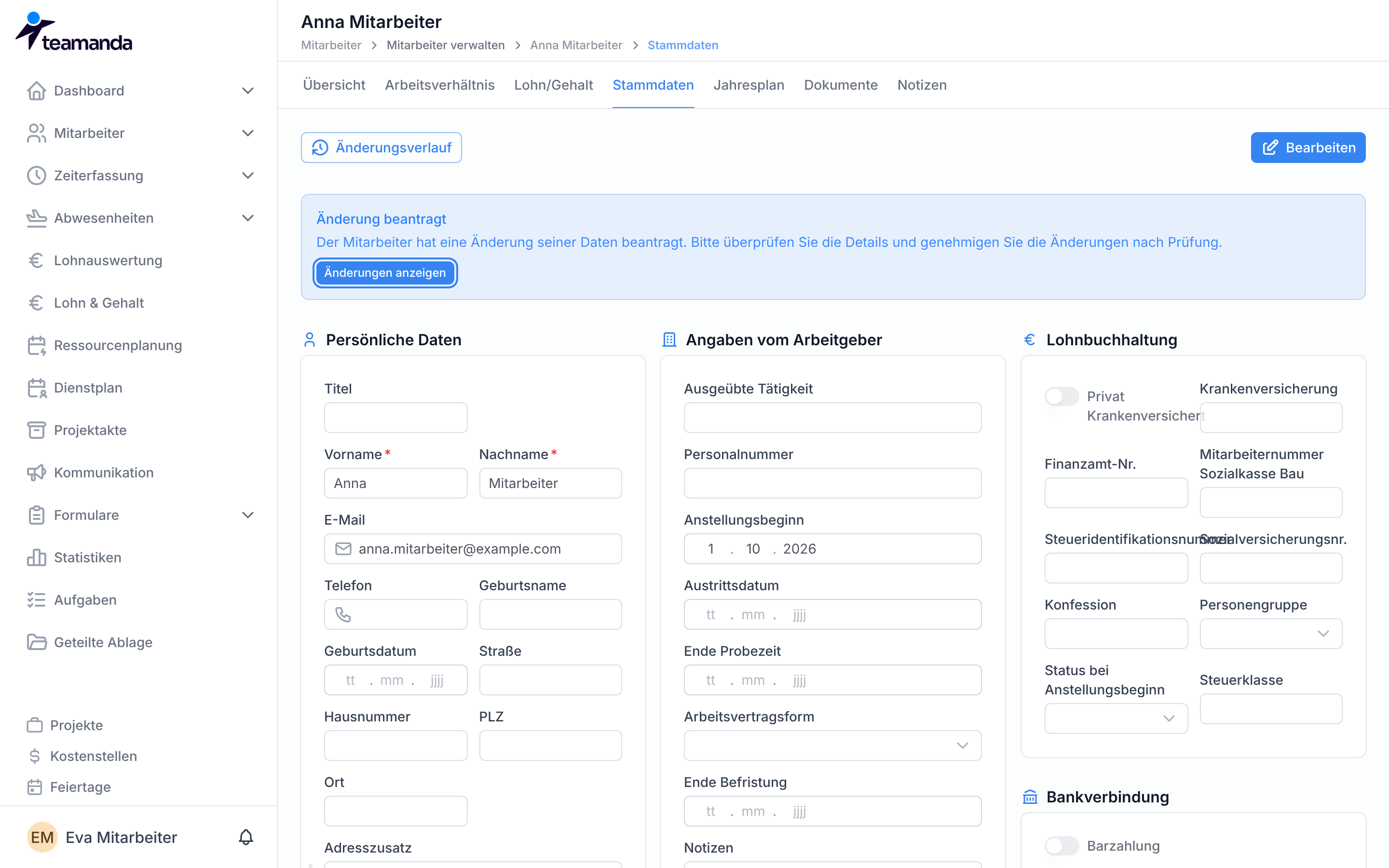Expand the Abwesenheiten menu chevron
This screenshot has width=1389, height=868.
pyautogui.click(x=248, y=218)
